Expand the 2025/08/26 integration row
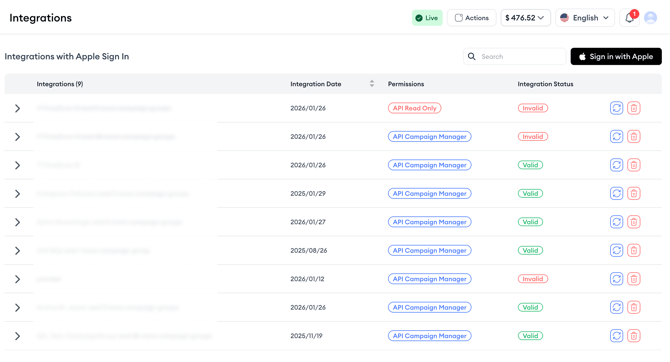Image resolution: width=670 pixels, height=362 pixels. click(18, 250)
